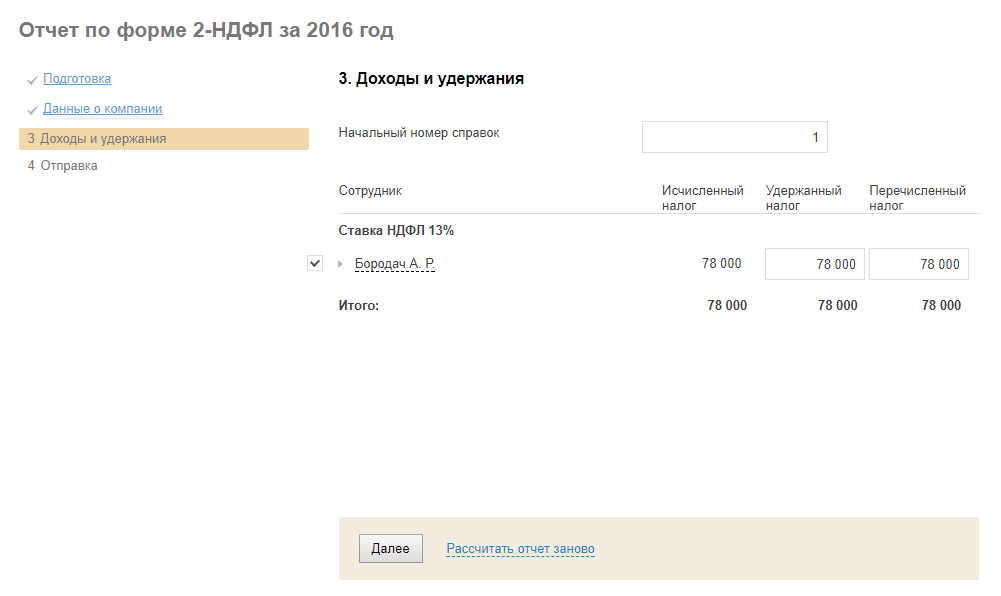1001x596 pixels.
Task: Click the checkmark icon beside Данные о компании
Action: click(x=33, y=110)
